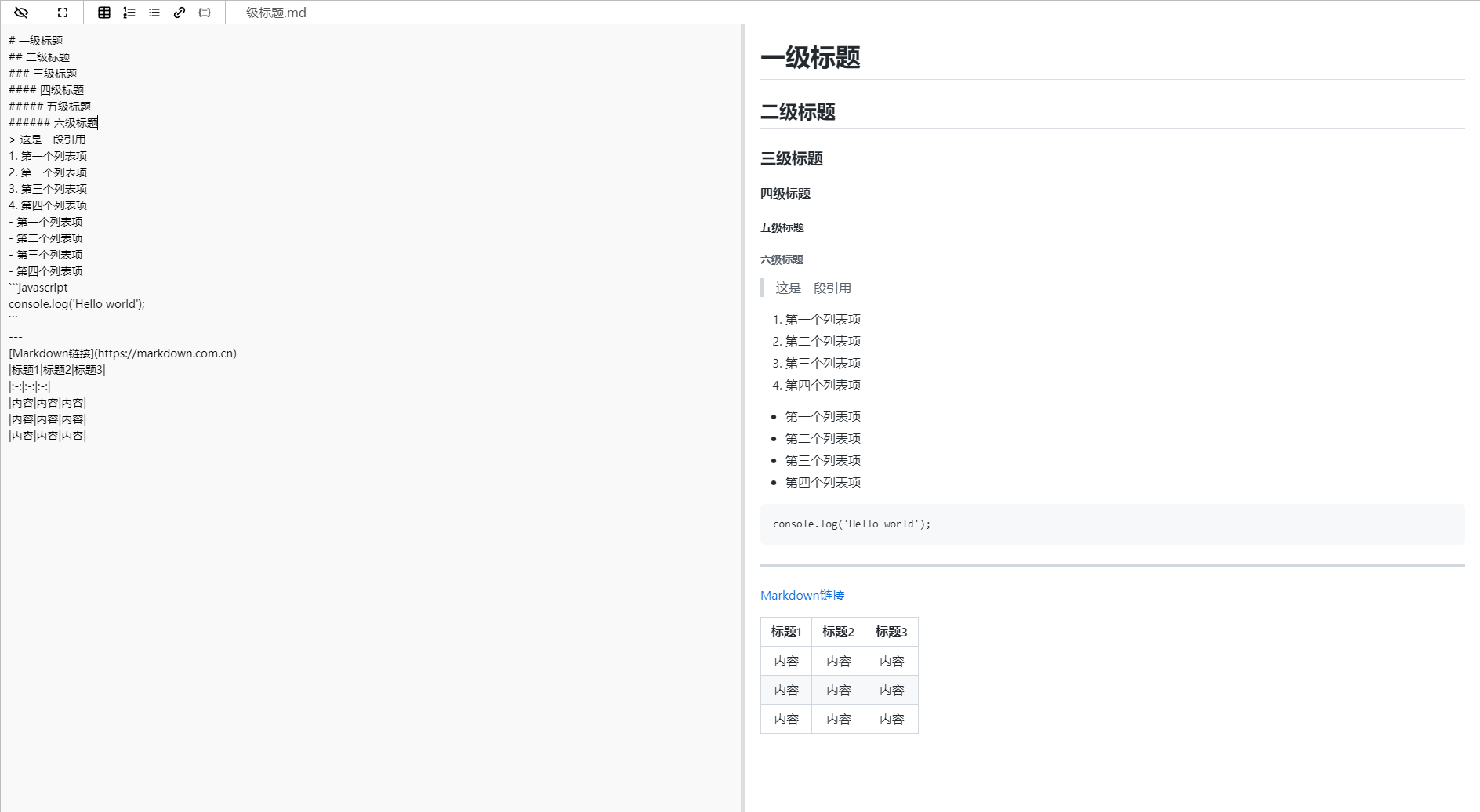
Task: Click the last-row 内容 cell under 标题3
Action: tap(891, 719)
